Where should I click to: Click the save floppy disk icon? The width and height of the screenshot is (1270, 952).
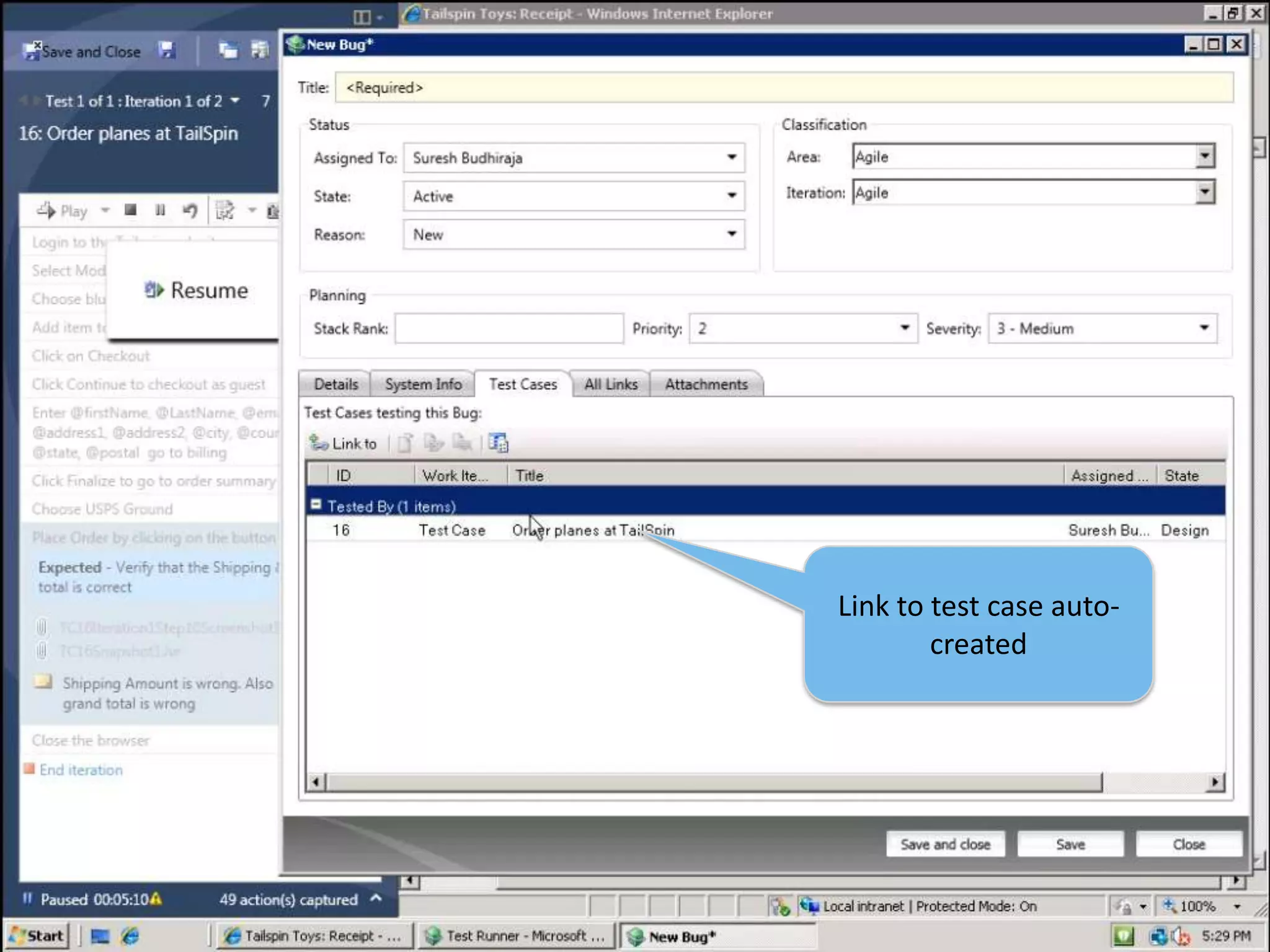(x=166, y=51)
